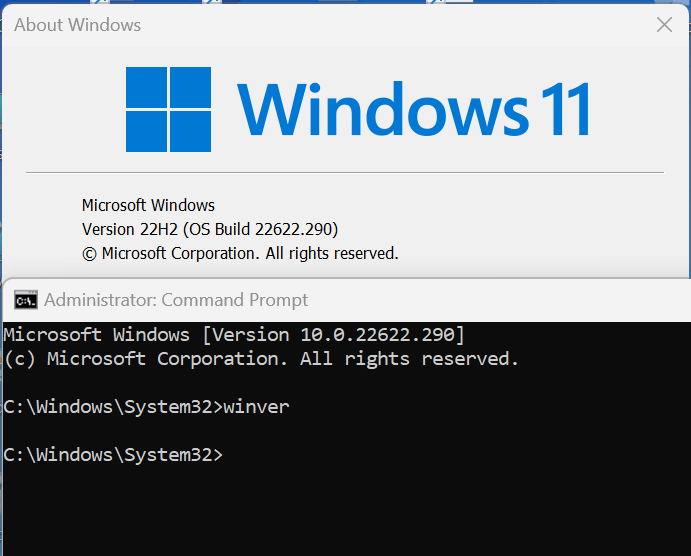
Task: Click the "Microsoft Windows" label in About dialog
Action: click(x=149, y=205)
